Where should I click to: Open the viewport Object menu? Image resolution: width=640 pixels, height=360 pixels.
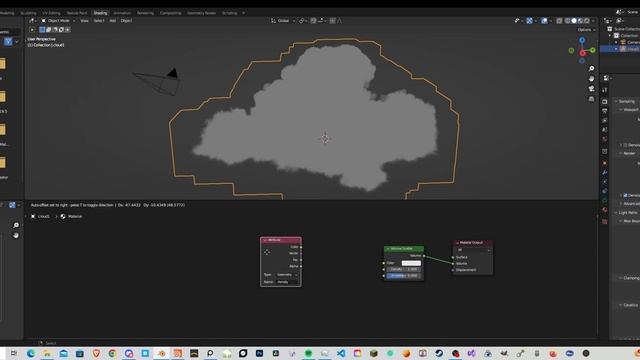coord(126,20)
